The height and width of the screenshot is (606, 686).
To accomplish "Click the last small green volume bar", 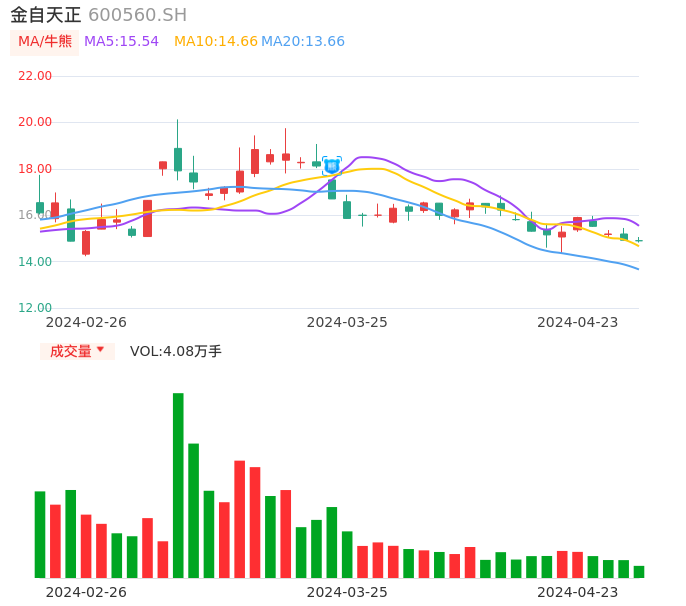I will 639,572.
